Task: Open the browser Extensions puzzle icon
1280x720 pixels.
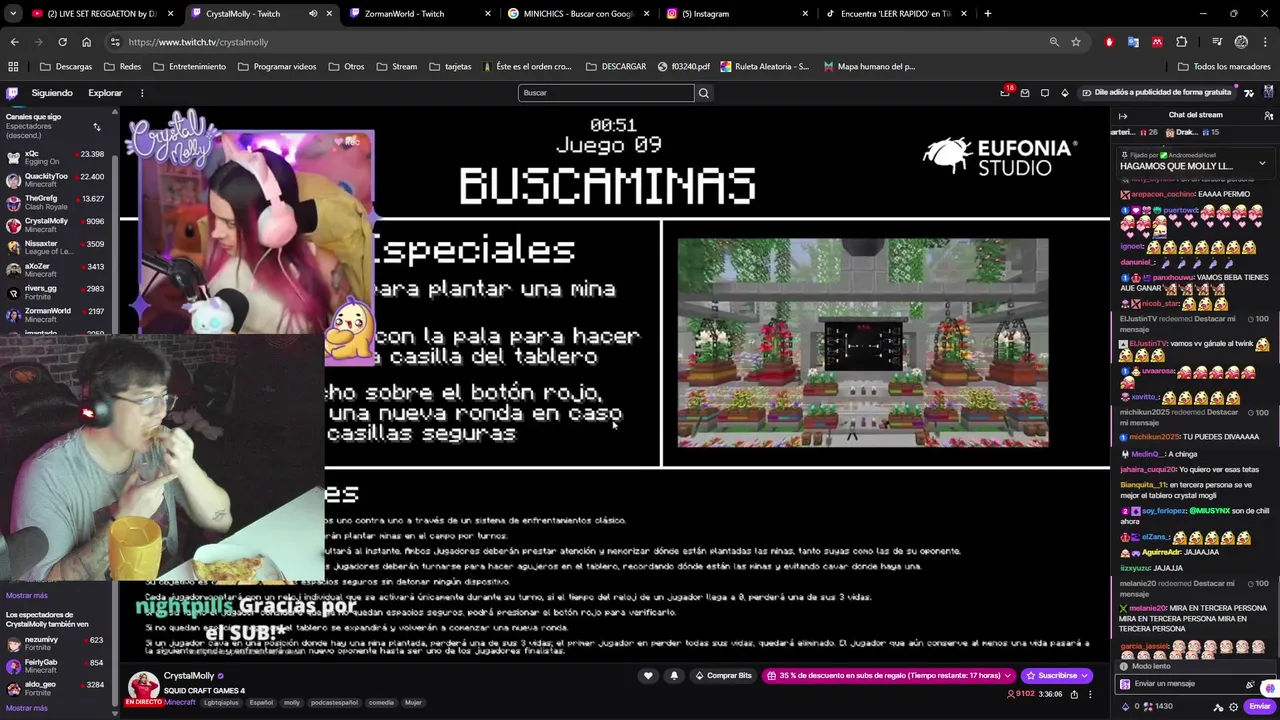Action: tap(1182, 42)
